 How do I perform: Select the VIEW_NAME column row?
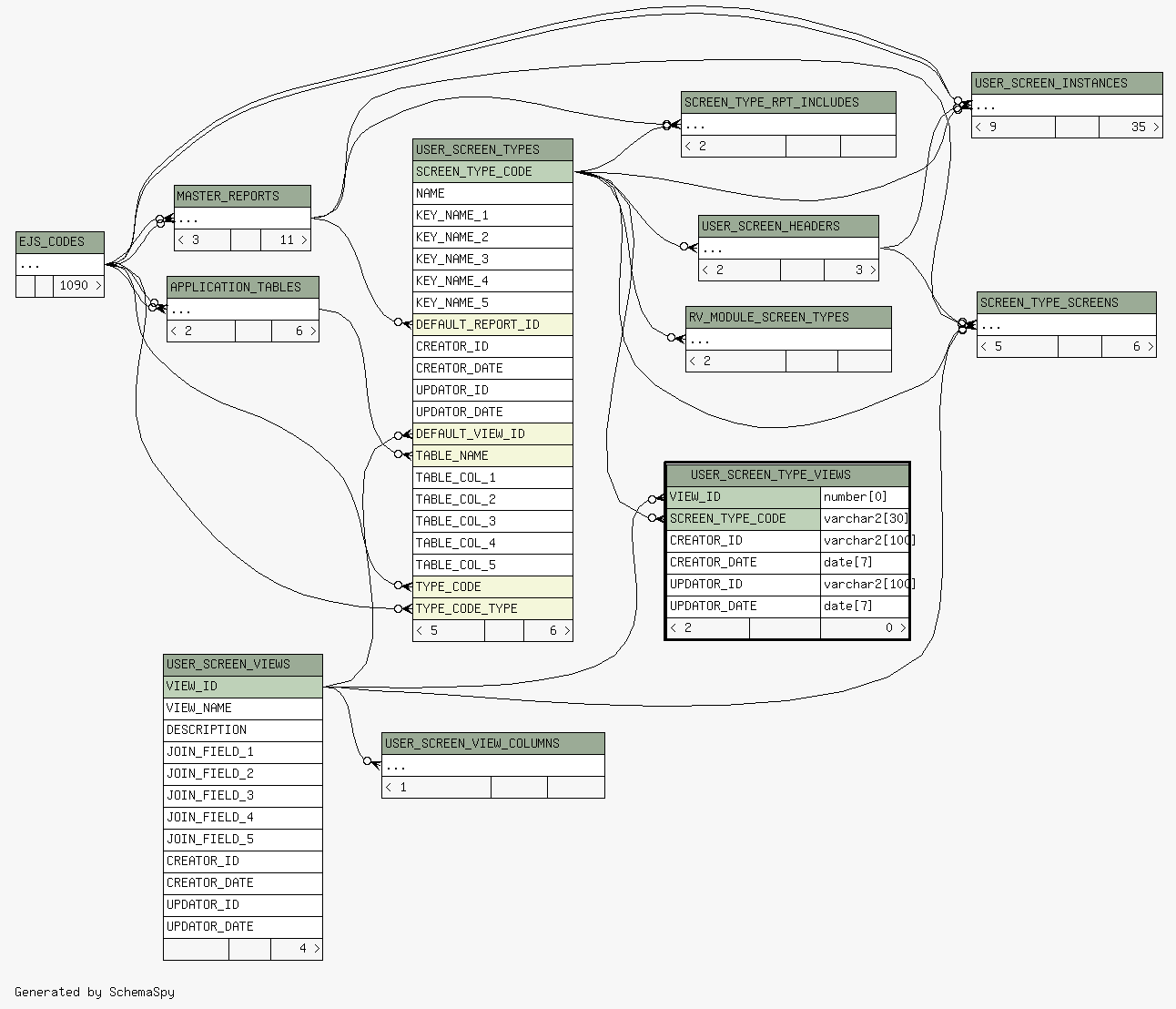(243, 708)
